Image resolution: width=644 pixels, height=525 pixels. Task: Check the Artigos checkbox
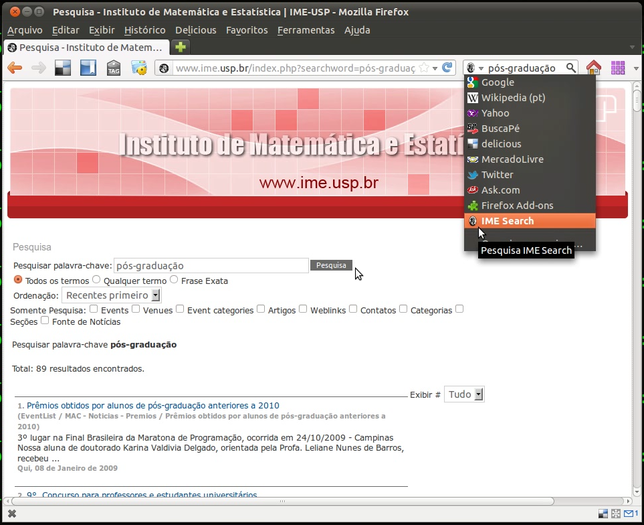(x=261, y=309)
